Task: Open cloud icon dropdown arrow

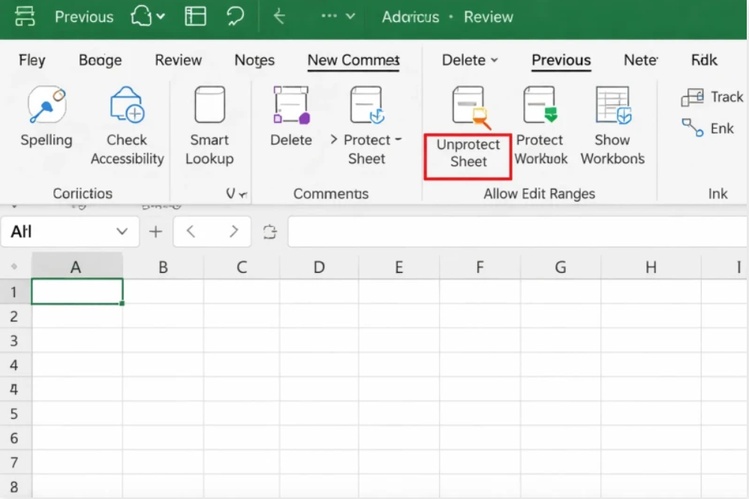Action: click(161, 16)
